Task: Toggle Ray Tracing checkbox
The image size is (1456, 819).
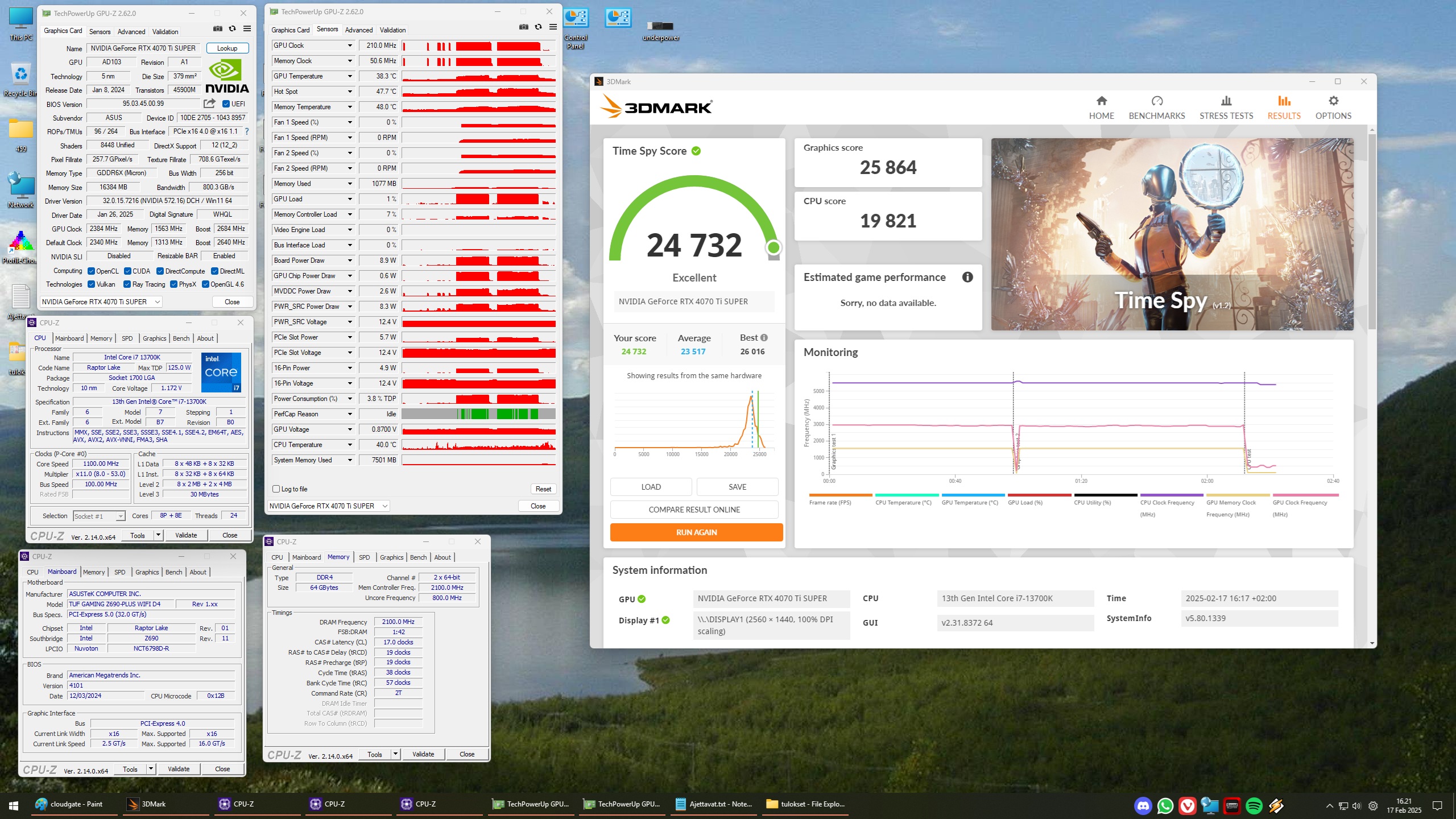Action: click(127, 284)
